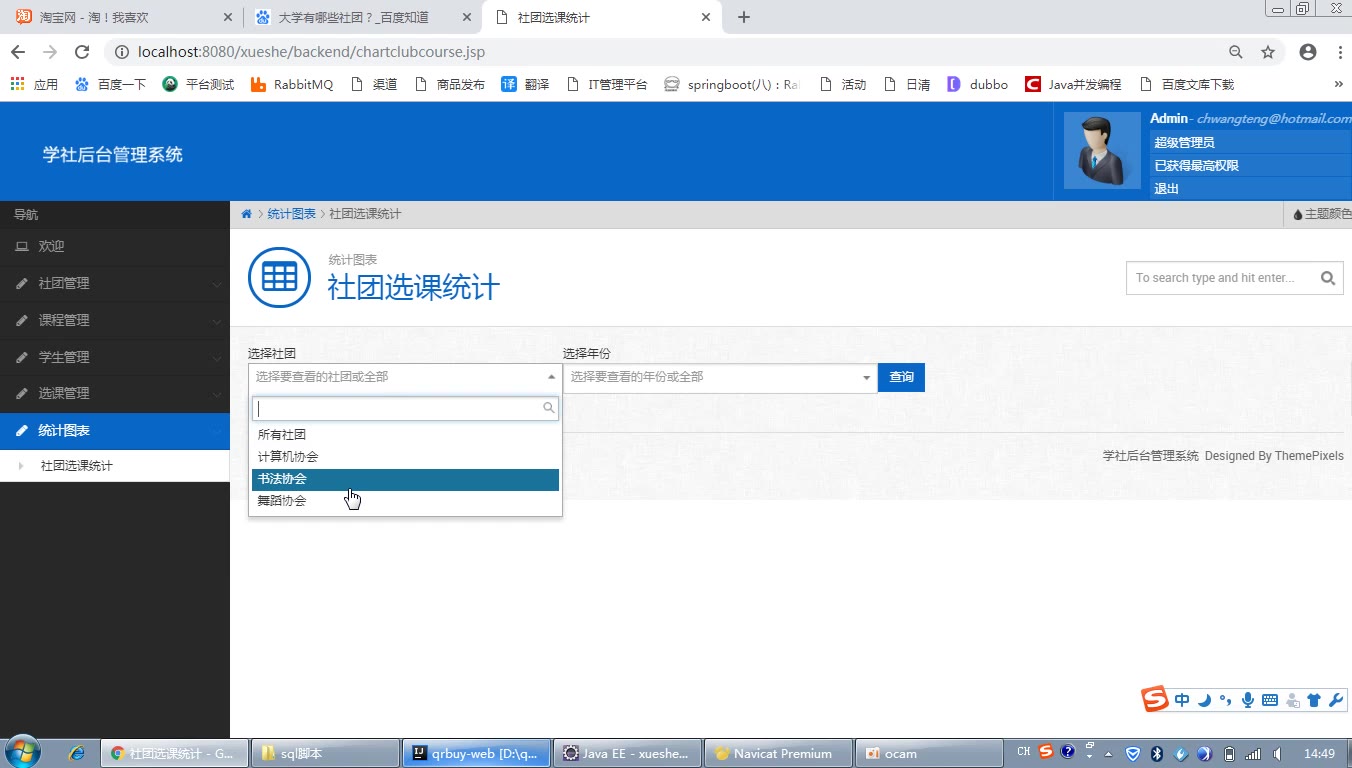The height and width of the screenshot is (768, 1352).
Task: Open Internet Explorer from taskbar
Action: coord(76,753)
